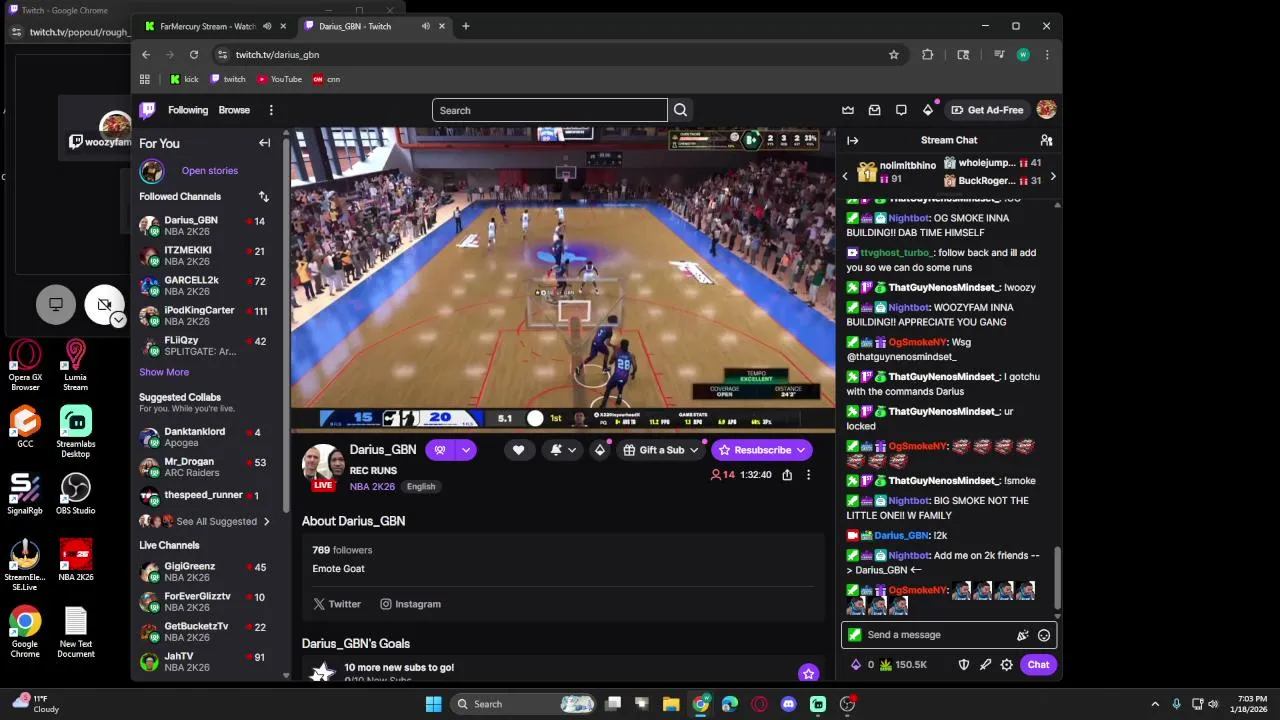This screenshot has height=720, width=1280.
Task: Open the Twitch home logo
Action: 147,110
